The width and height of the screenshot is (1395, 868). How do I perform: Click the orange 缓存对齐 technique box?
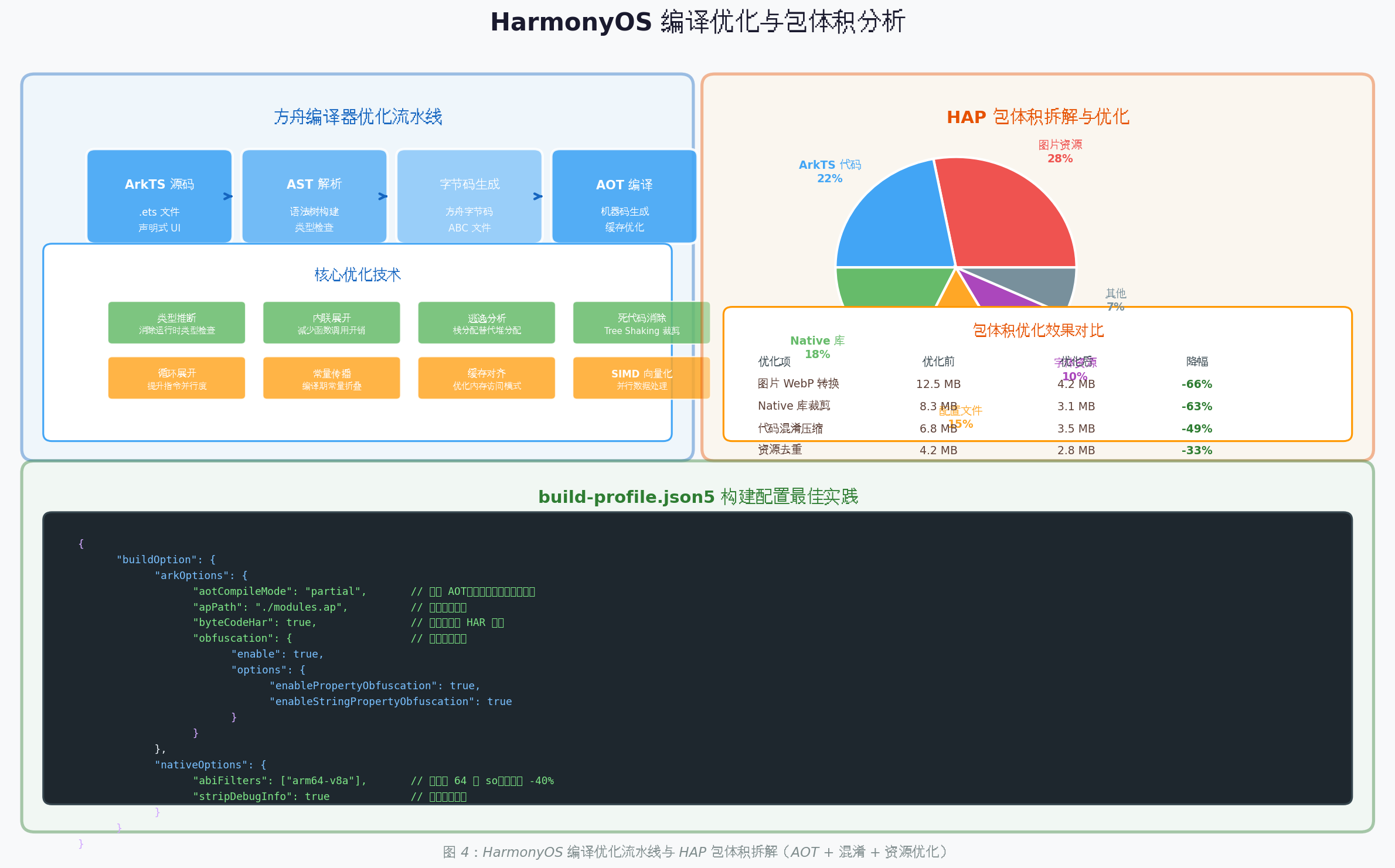[486, 378]
